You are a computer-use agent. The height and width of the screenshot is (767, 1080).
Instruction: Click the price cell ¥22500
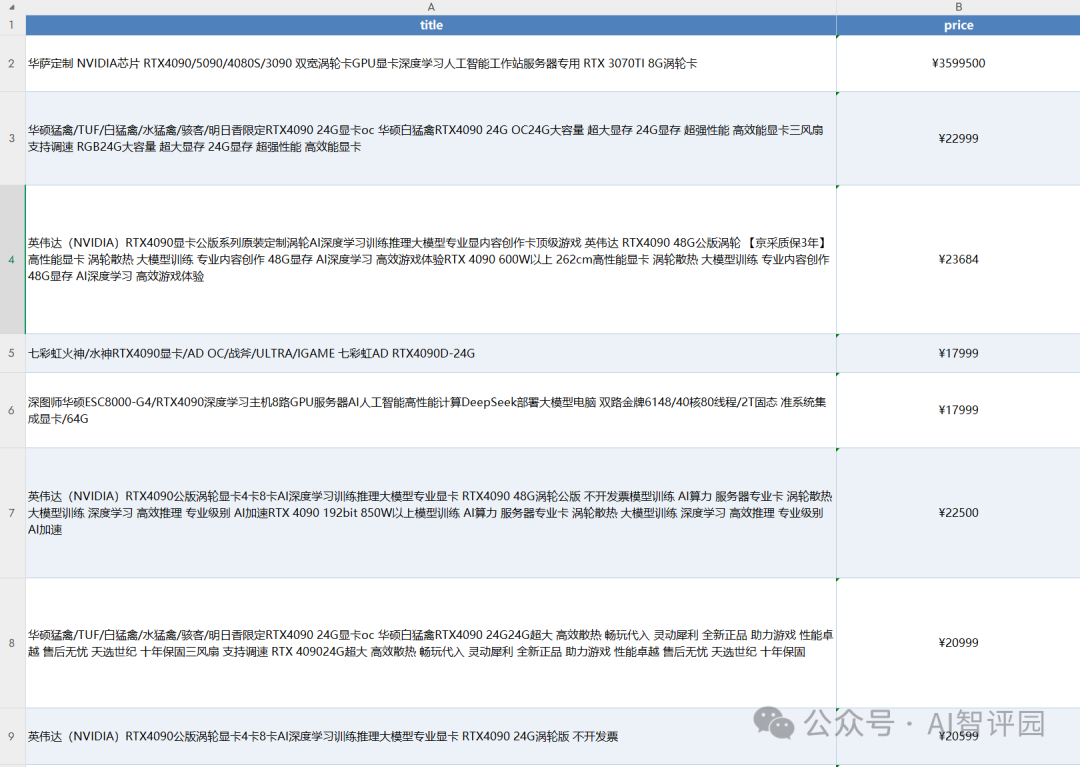(x=958, y=513)
